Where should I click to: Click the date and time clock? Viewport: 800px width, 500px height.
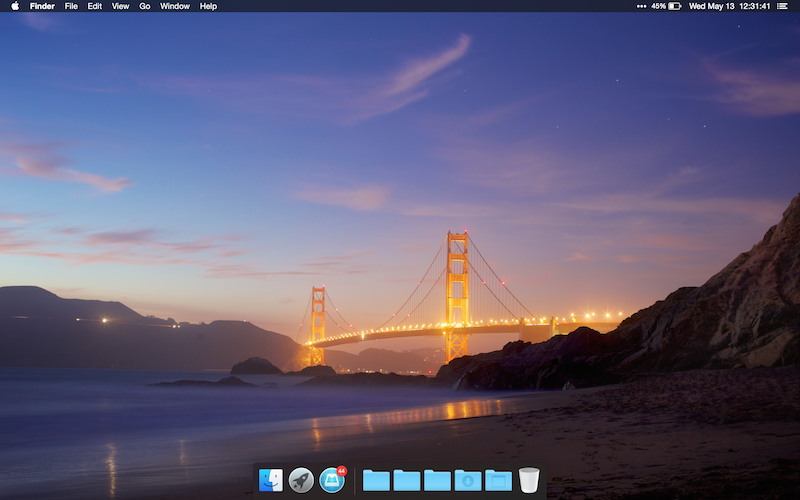pyautogui.click(x=728, y=6)
